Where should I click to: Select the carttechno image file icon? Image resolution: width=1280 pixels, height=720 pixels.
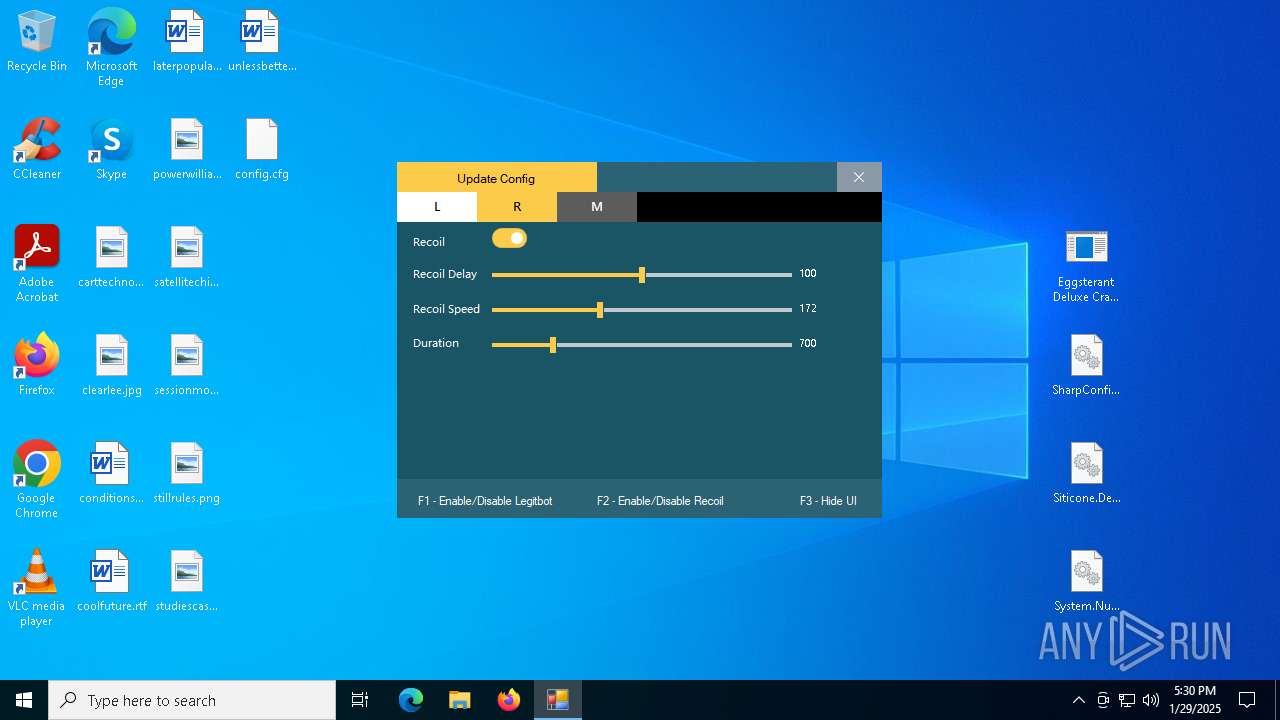click(x=111, y=258)
